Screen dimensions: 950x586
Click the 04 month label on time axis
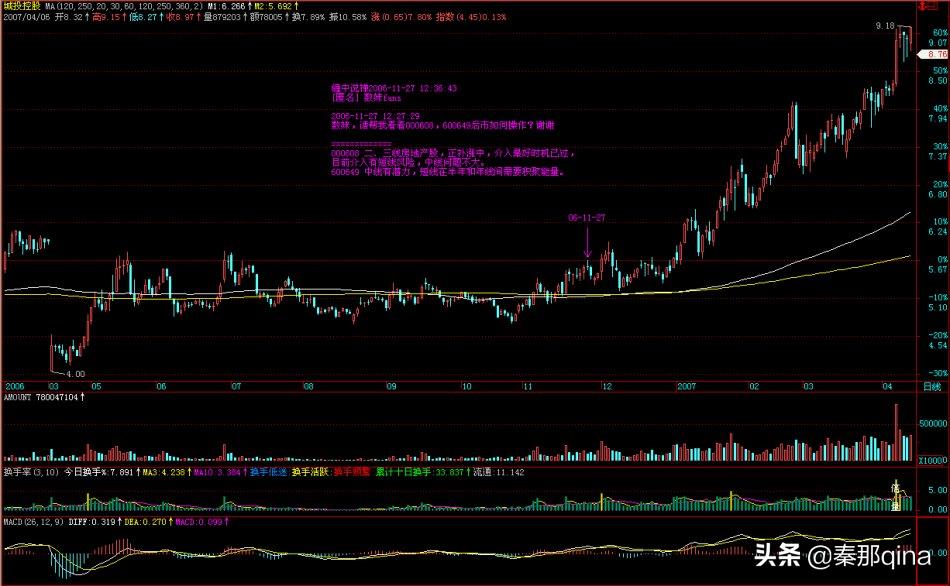[x=887, y=387]
